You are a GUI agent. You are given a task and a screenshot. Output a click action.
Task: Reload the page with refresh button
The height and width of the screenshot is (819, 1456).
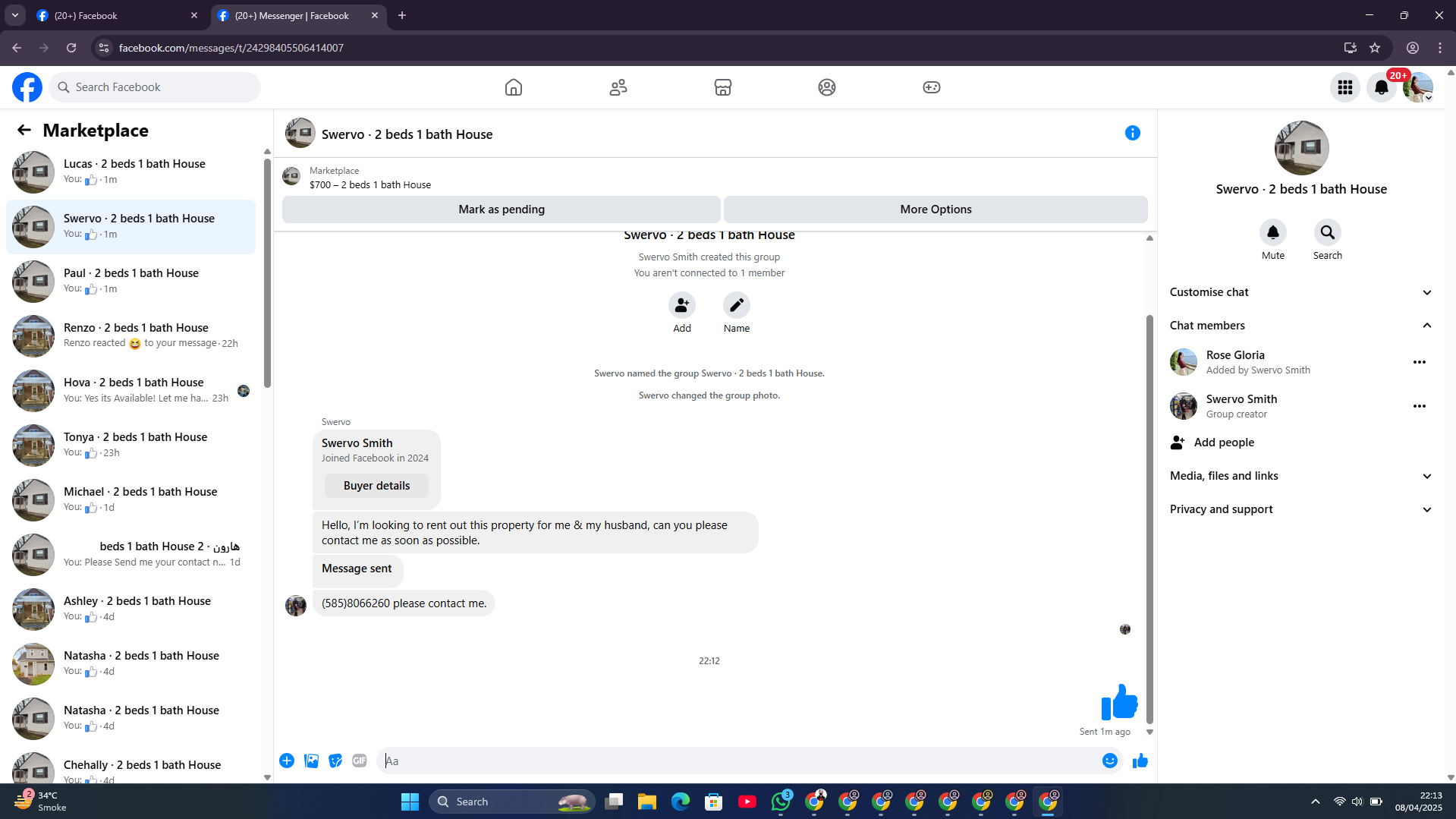tap(71, 48)
